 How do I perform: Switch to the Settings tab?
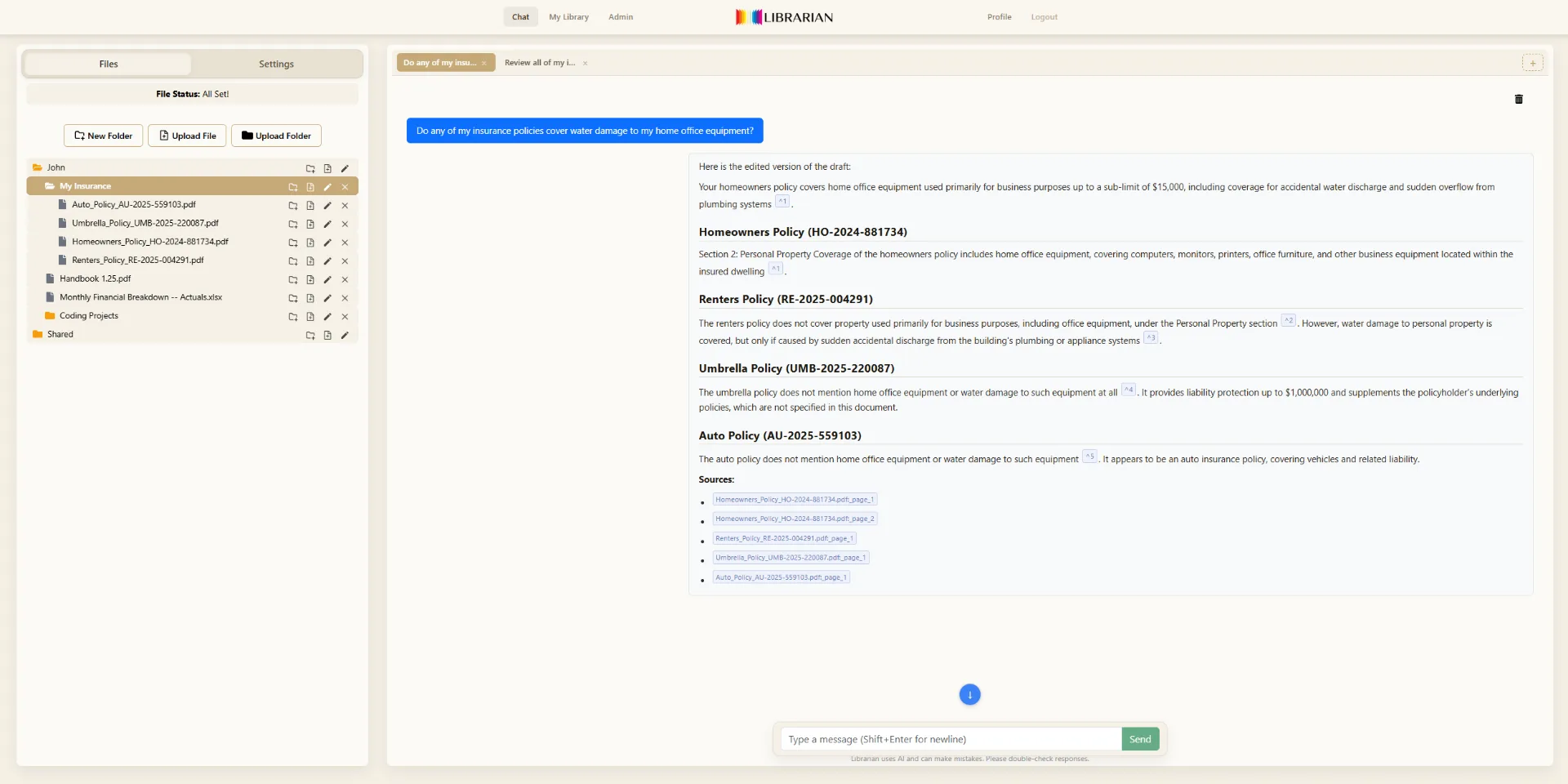coord(276,64)
